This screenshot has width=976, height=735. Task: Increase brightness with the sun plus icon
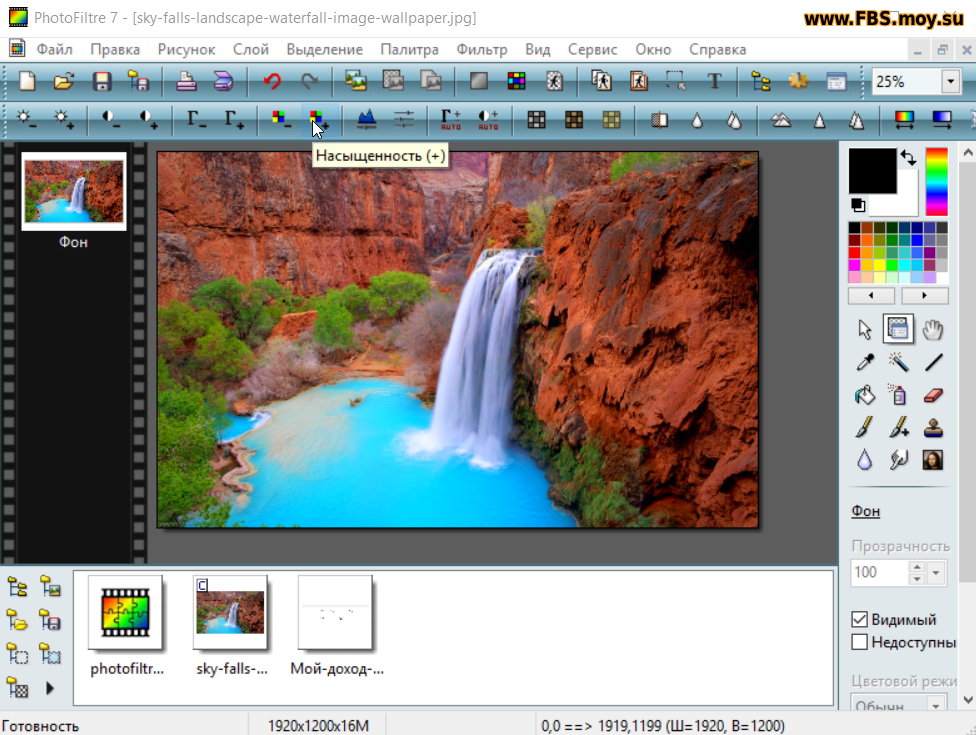tap(63, 118)
